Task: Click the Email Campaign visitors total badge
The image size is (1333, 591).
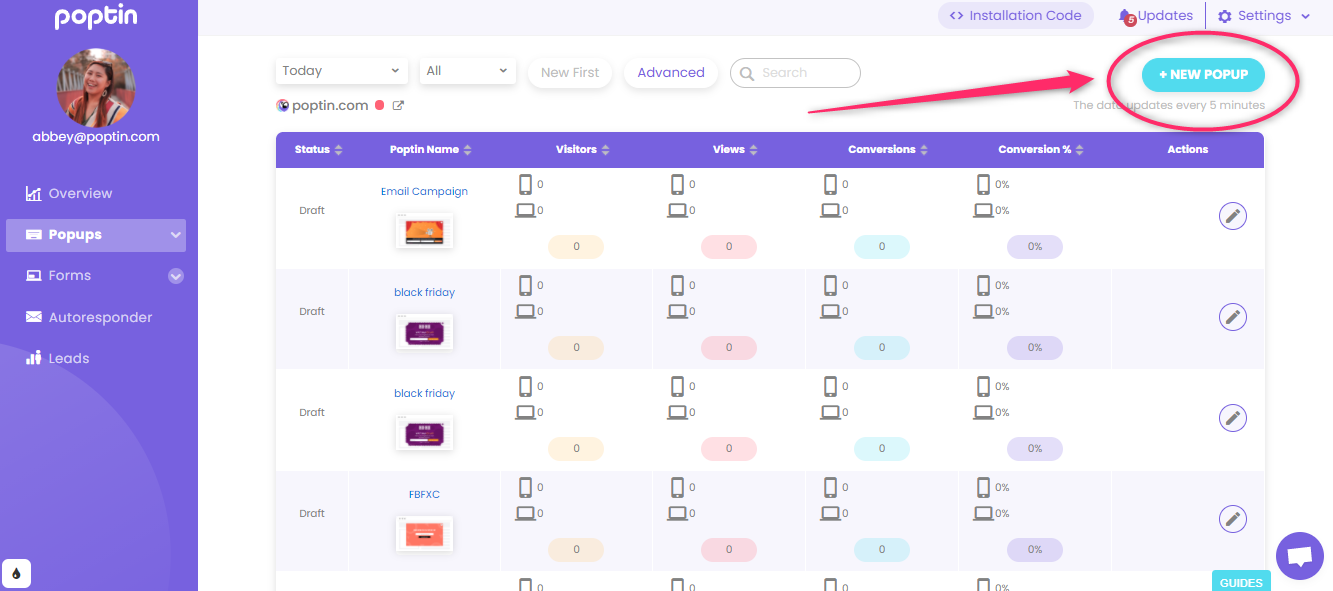Action: click(x=576, y=247)
